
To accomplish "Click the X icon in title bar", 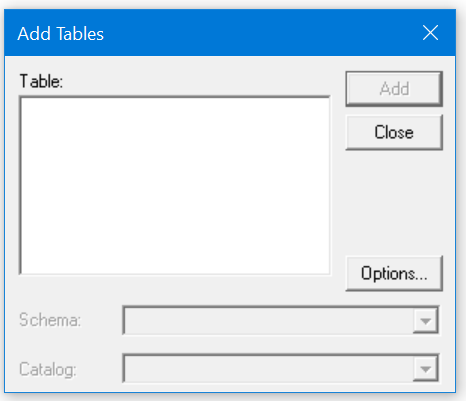I will (x=430, y=33).
